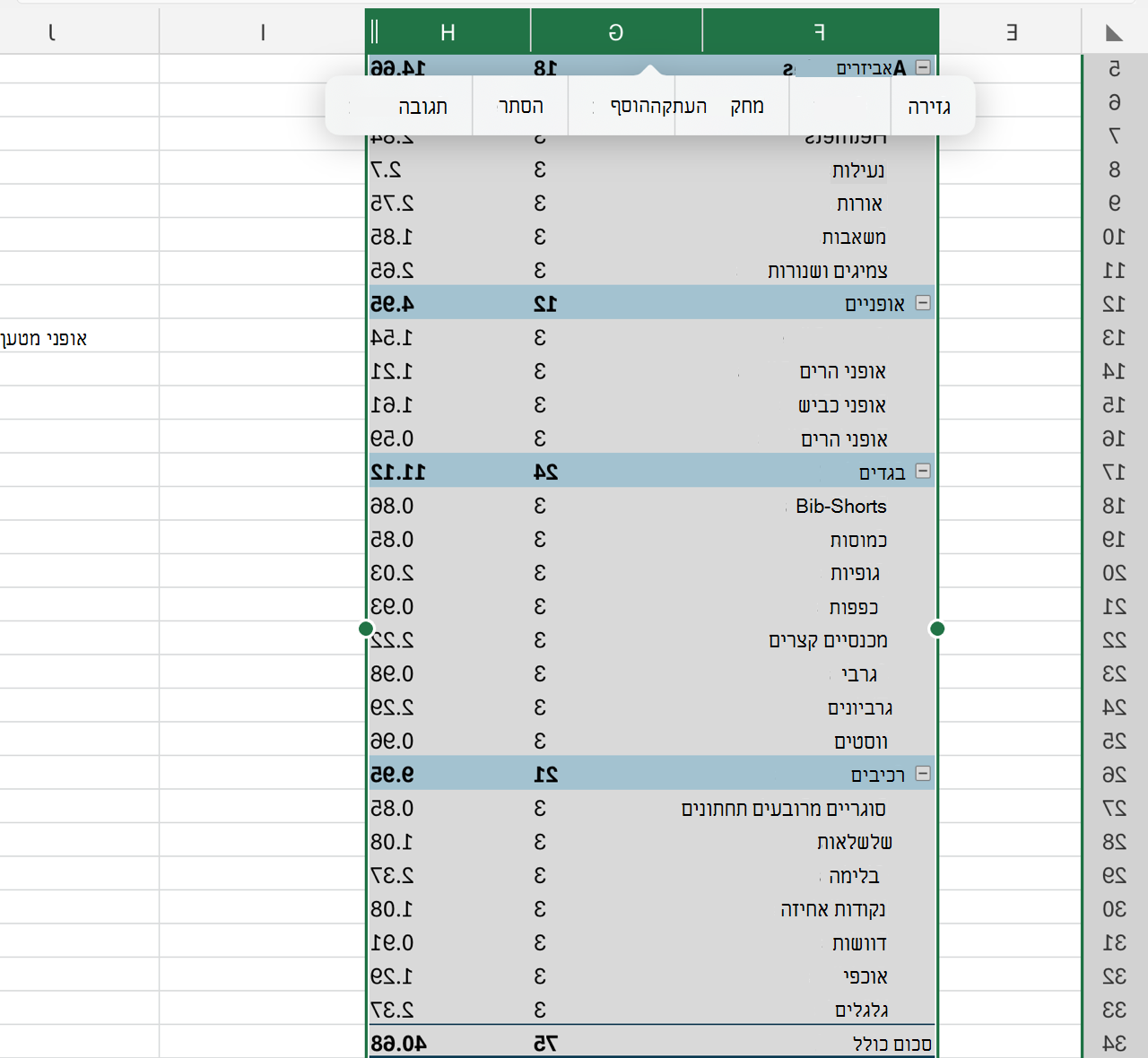Click the grand total value 40.68
1148x1058 pixels.
(398, 1044)
